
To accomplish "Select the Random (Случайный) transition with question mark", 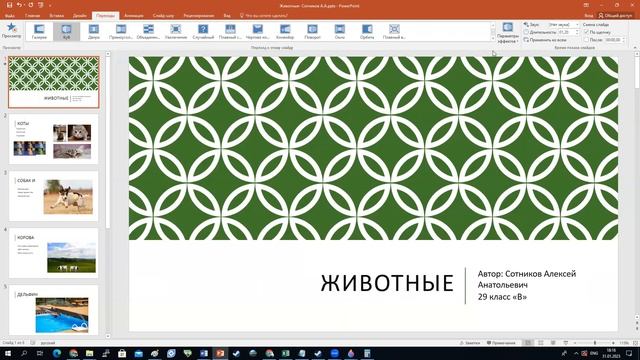I will click(x=203, y=31).
